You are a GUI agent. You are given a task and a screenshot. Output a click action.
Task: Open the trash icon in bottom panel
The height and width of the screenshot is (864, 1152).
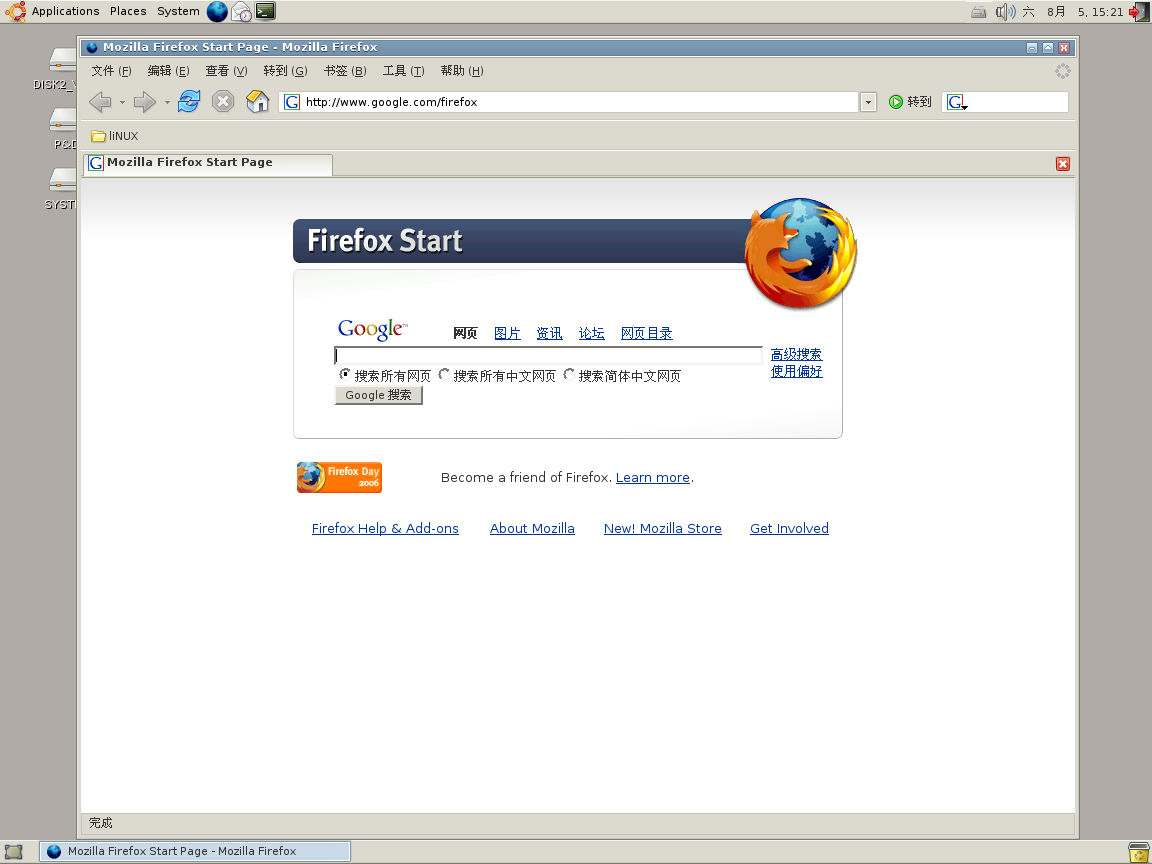(x=1138, y=852)
